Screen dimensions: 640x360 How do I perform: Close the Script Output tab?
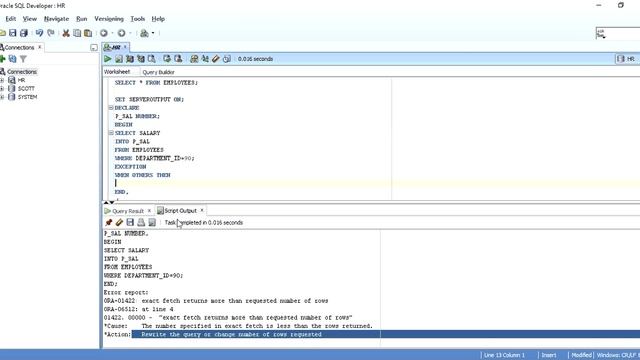tap(202, 210)
